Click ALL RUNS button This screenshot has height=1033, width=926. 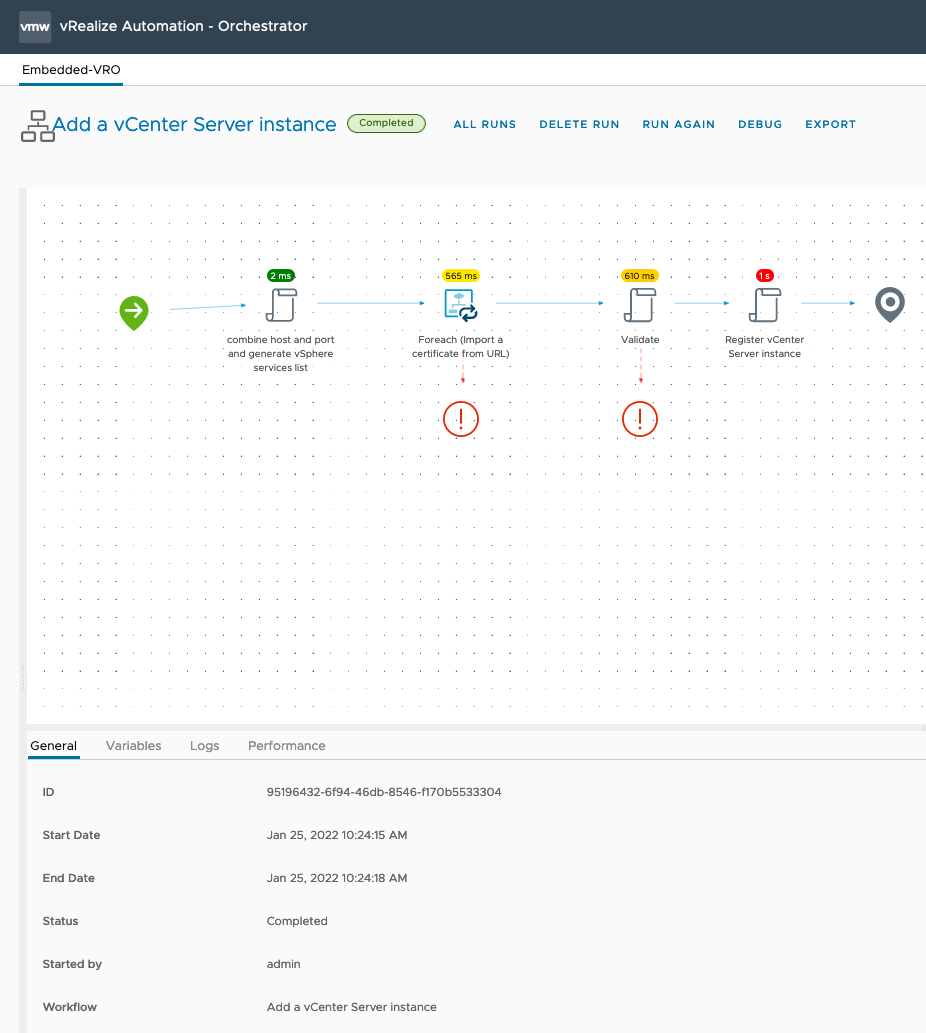(x=485, y=125)
